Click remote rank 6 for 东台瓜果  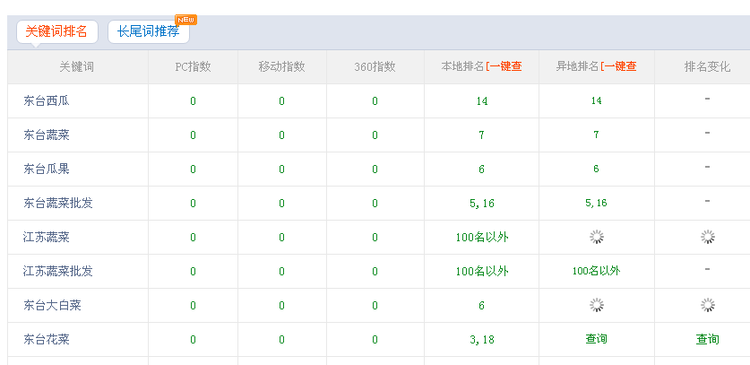click(596, 169)
